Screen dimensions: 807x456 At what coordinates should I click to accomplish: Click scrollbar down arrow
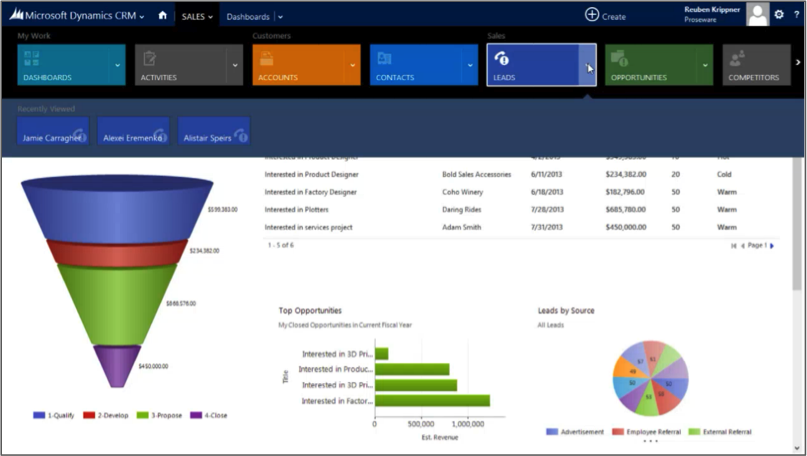797,448
